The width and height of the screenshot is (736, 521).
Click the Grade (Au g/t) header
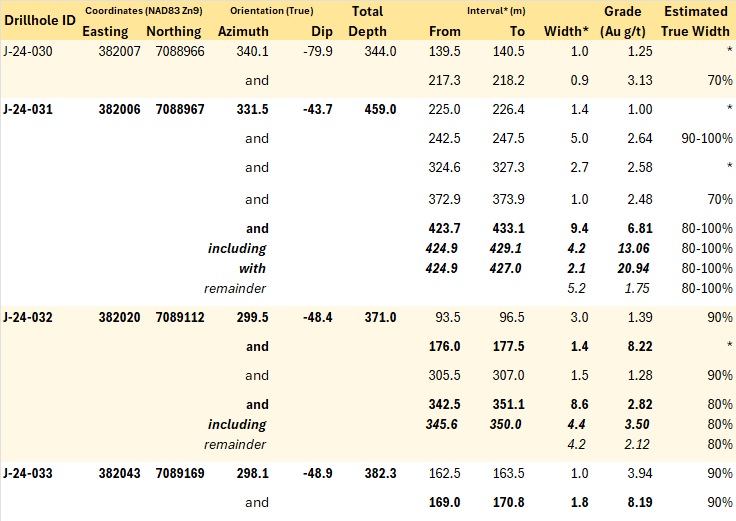pos(622,21)
